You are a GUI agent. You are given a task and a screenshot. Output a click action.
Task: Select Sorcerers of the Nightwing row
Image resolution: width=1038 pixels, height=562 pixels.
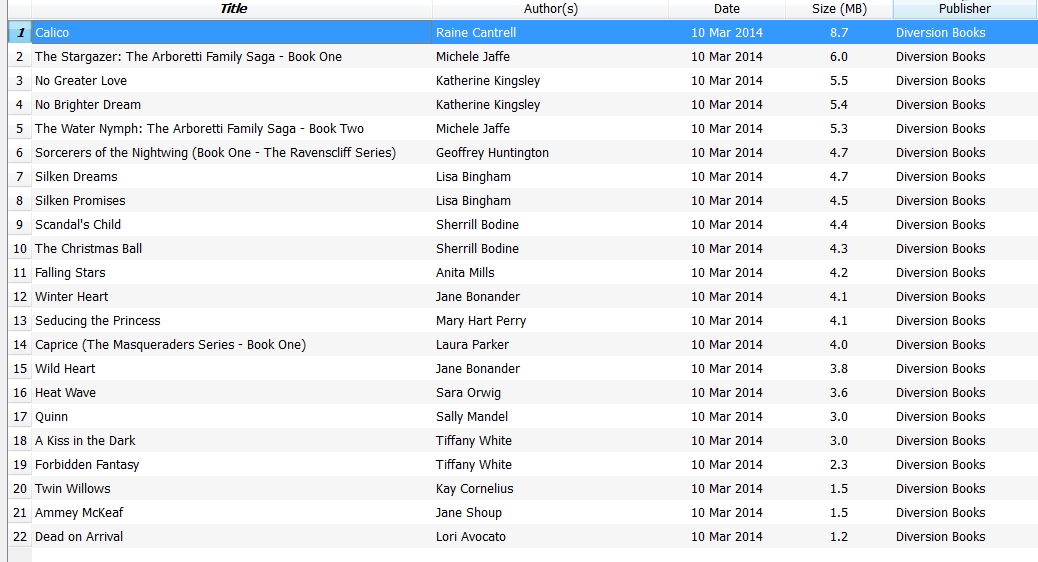(x=215, y=153)
